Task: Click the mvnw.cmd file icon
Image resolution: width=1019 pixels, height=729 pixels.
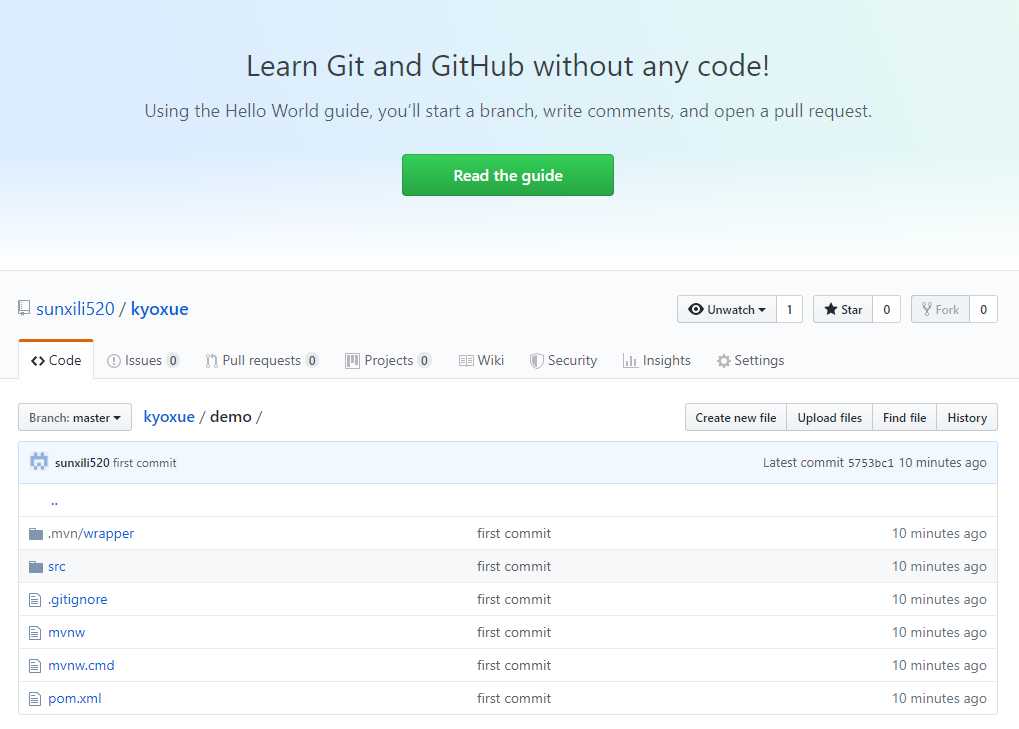Action: [36, 665]
